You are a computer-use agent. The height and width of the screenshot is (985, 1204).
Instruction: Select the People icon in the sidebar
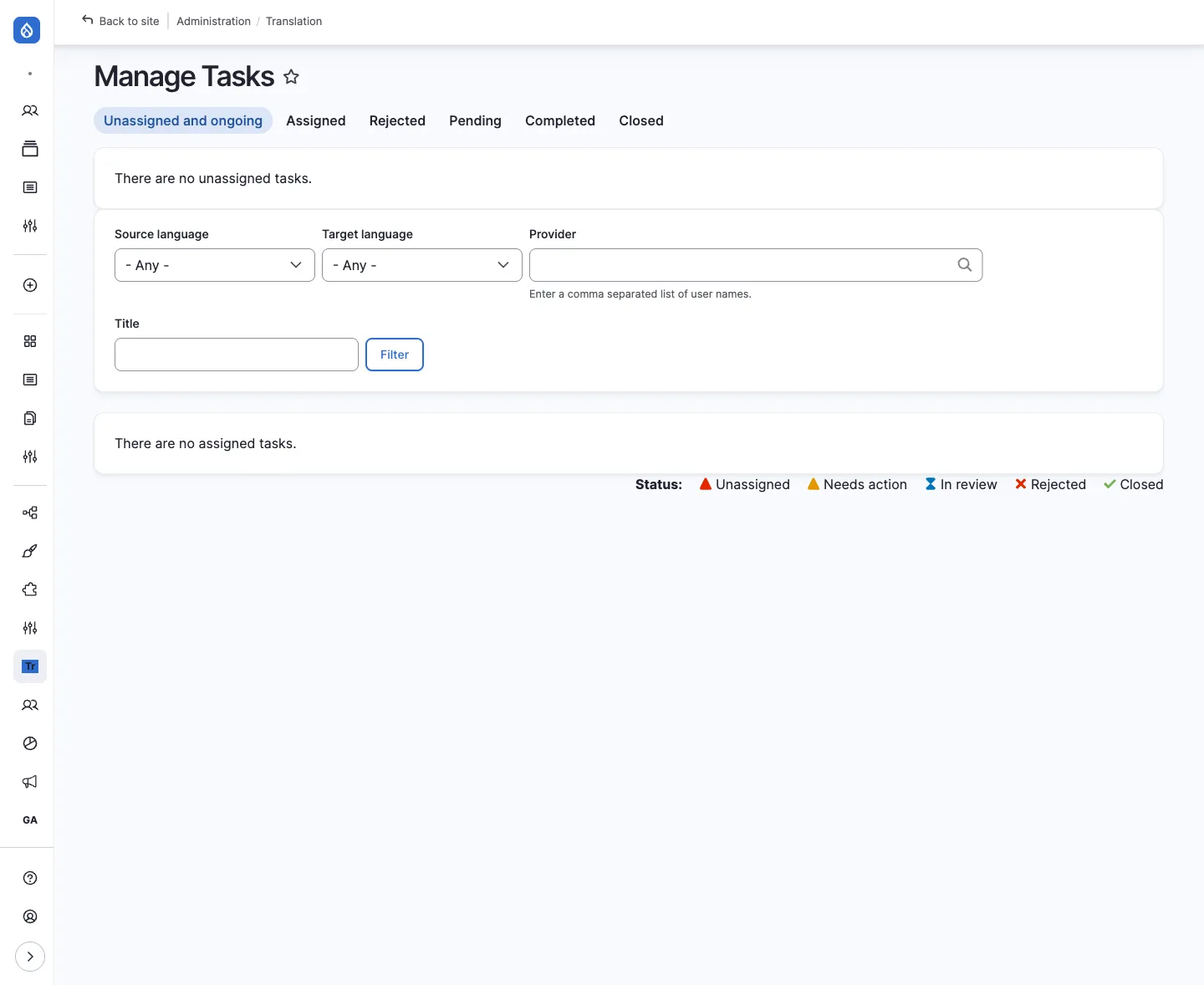(x=29, y=111)
